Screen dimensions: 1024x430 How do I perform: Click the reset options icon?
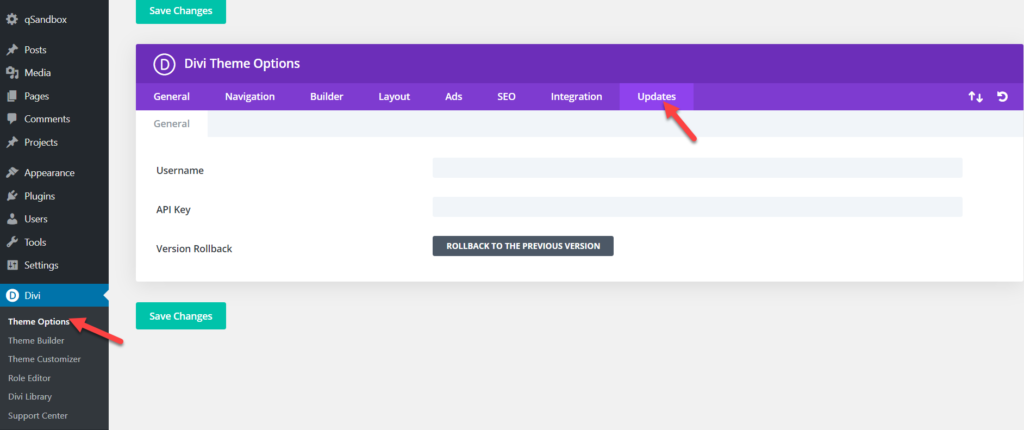pyautogui.click(x=1002, y=97)
